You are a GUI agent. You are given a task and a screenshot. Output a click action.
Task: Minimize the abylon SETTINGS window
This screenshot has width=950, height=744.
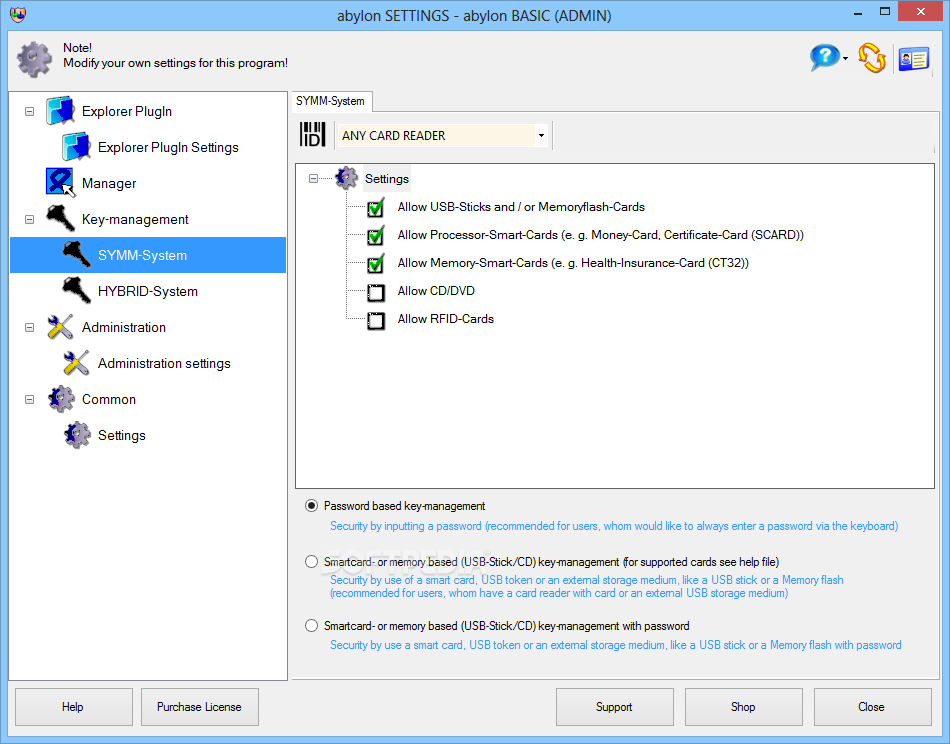point(858,12)
